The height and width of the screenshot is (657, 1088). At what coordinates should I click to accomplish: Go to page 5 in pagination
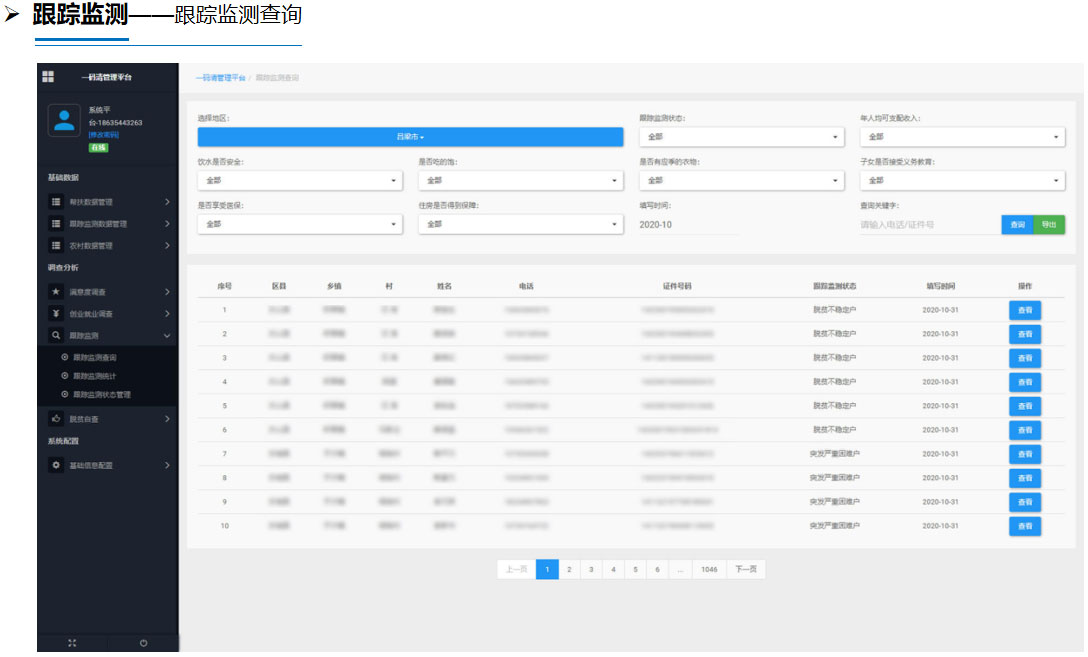point(635,570)
